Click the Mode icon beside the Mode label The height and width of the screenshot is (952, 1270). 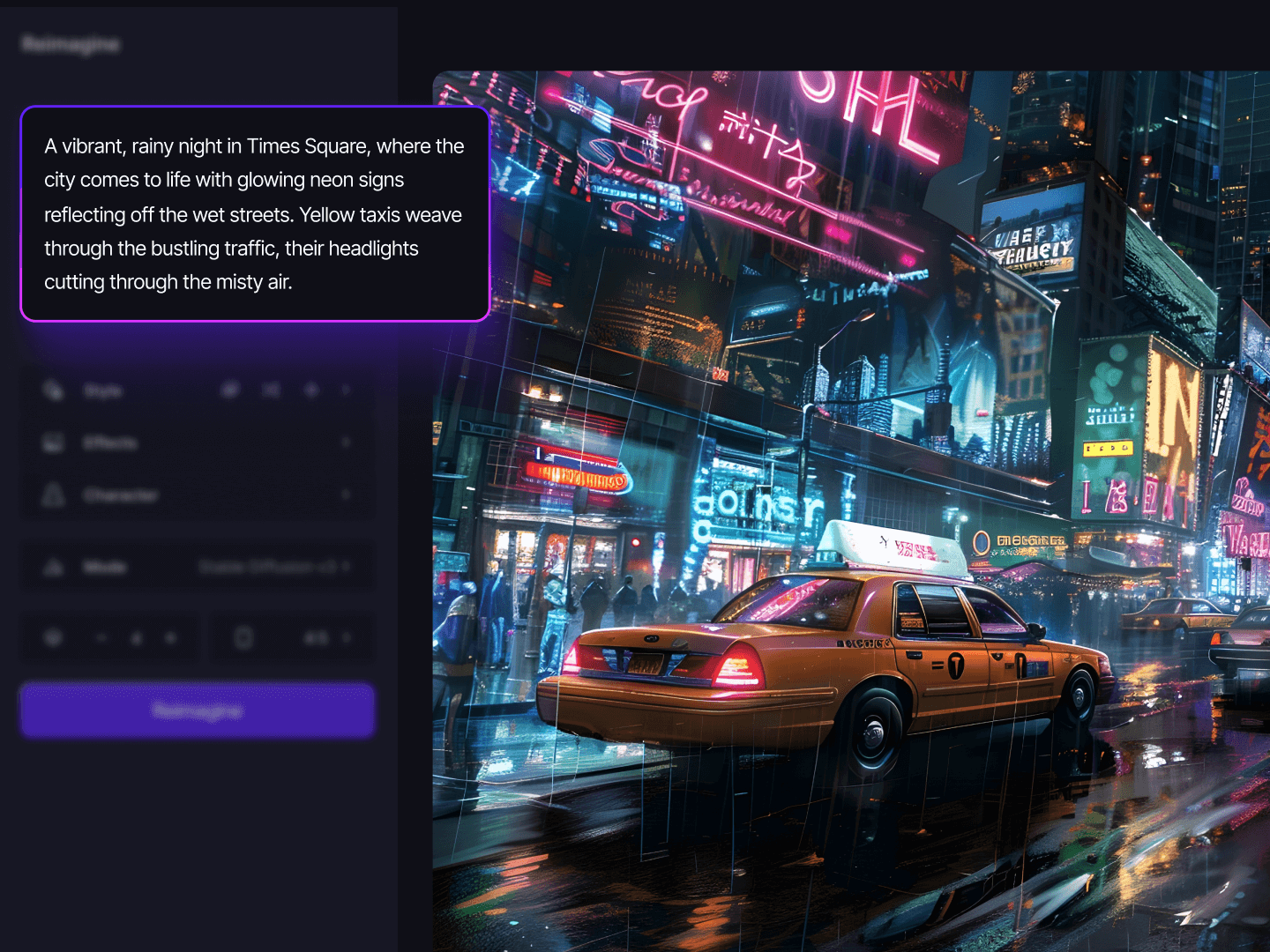(x=54, y=567)
